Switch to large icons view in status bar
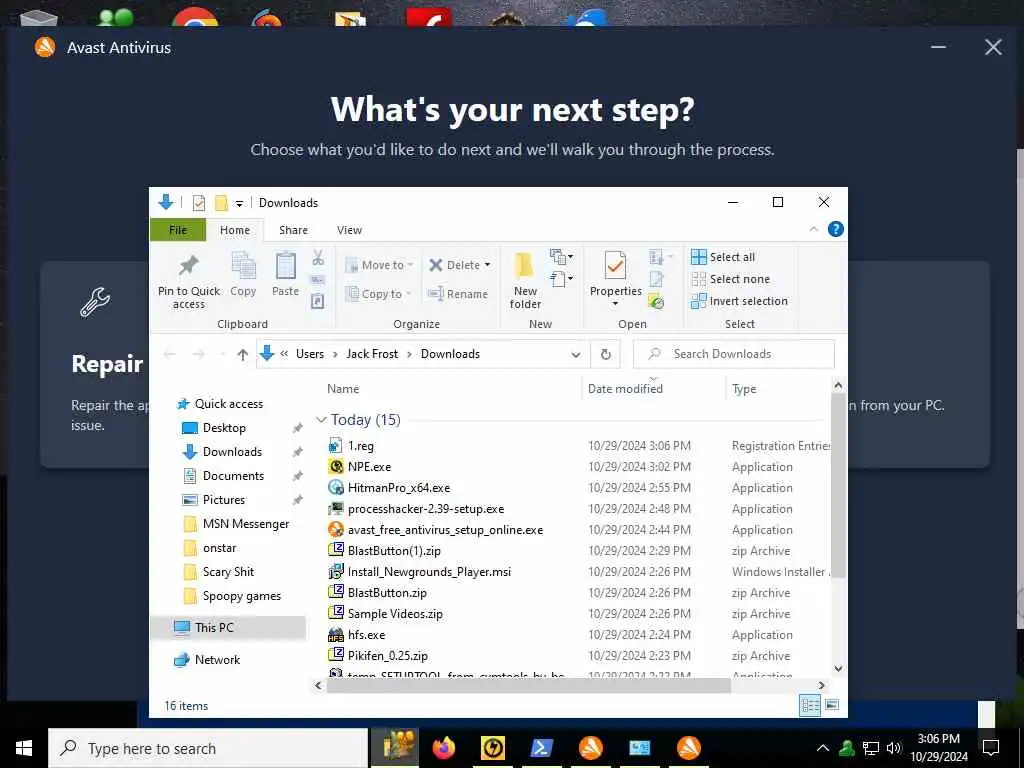This screenshot has width=1024, height=768. coord(832,705)
